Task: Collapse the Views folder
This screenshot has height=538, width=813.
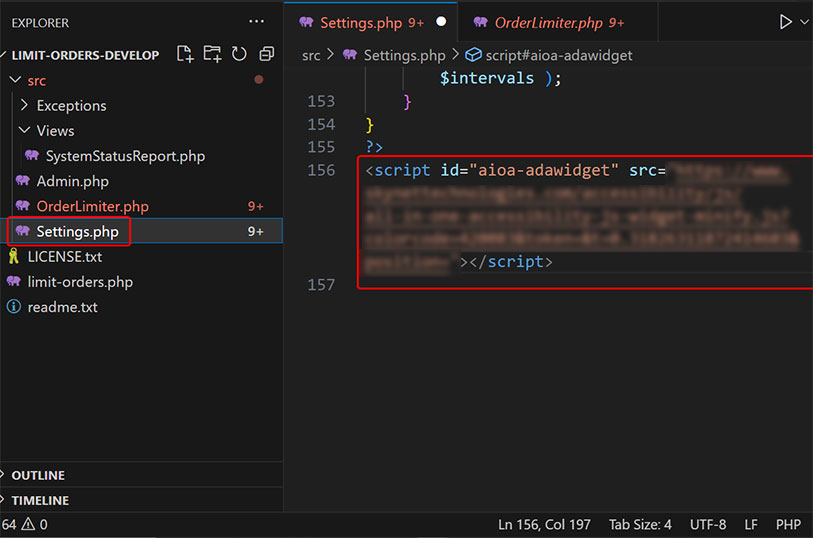Action: point(55,130)
